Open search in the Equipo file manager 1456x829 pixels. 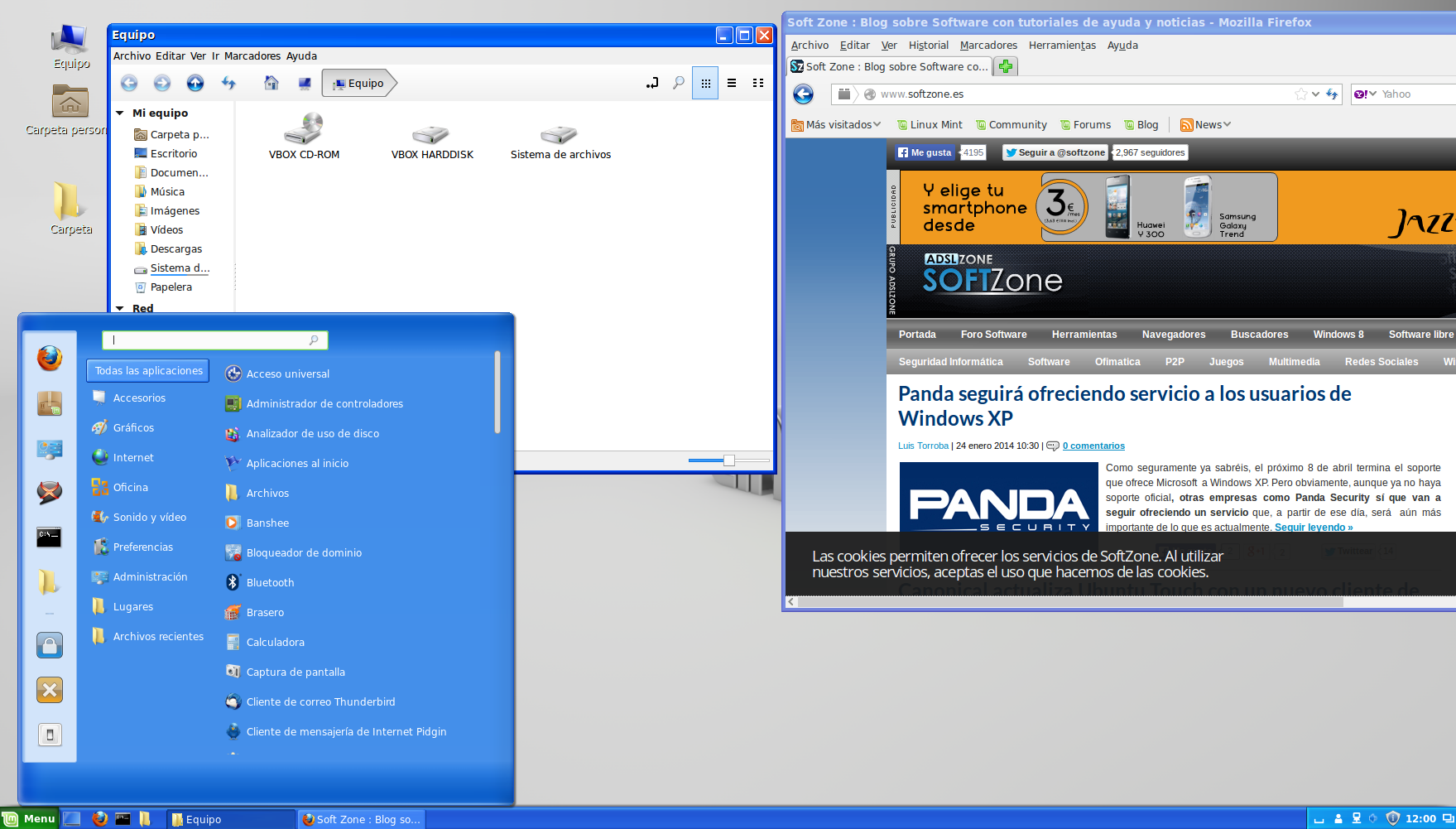(679, 83)
